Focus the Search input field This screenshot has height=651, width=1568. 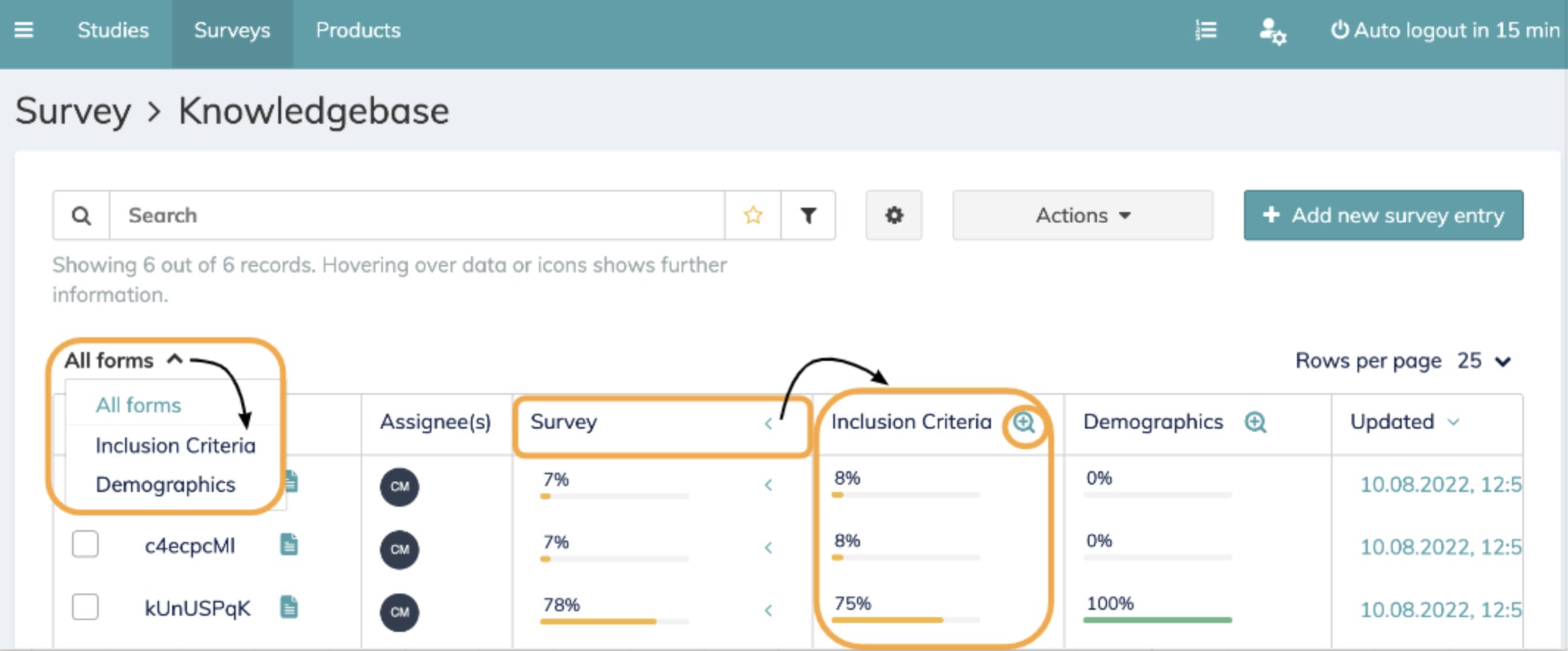point(416,215)
